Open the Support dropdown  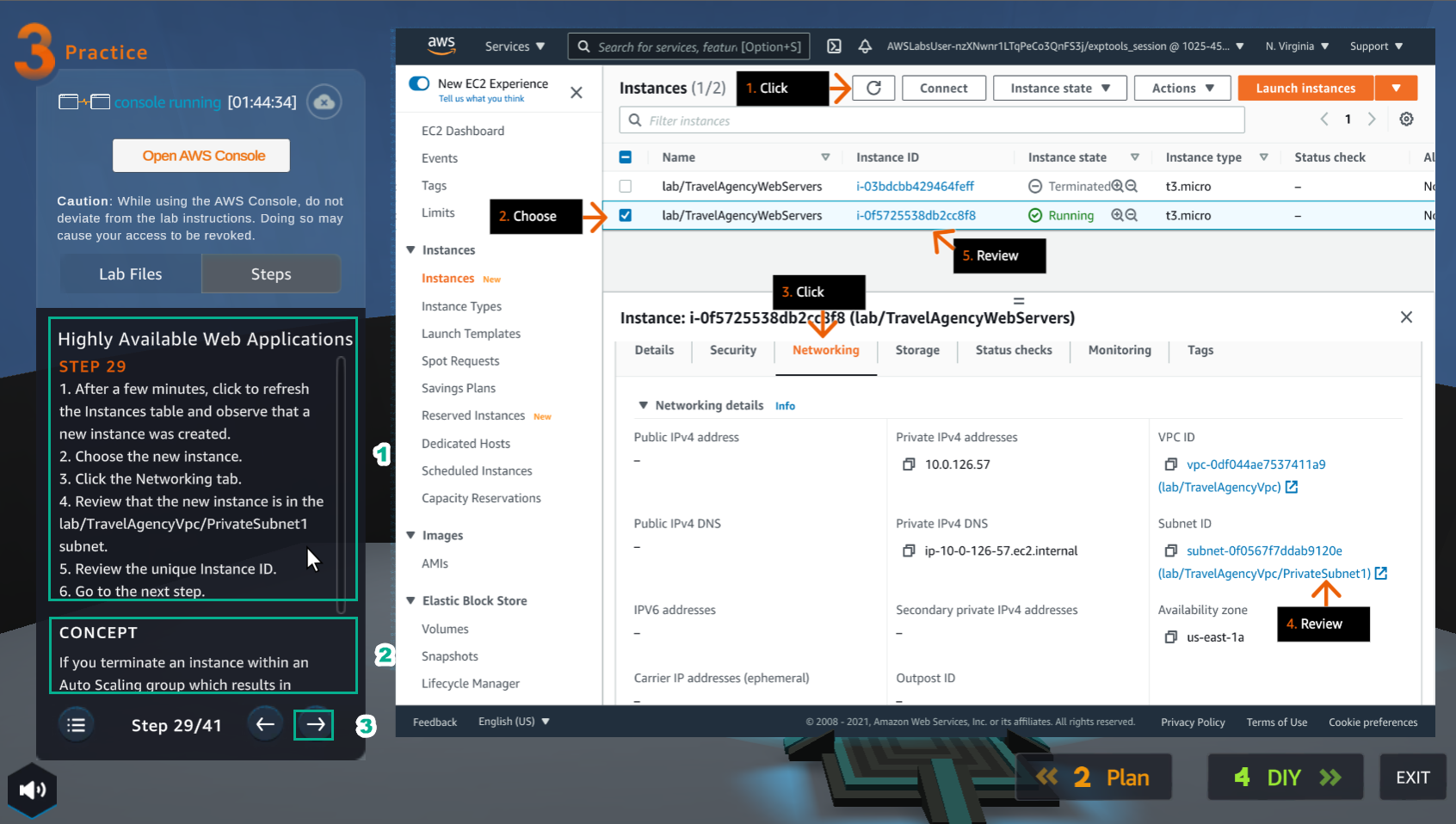(1376, 46)
